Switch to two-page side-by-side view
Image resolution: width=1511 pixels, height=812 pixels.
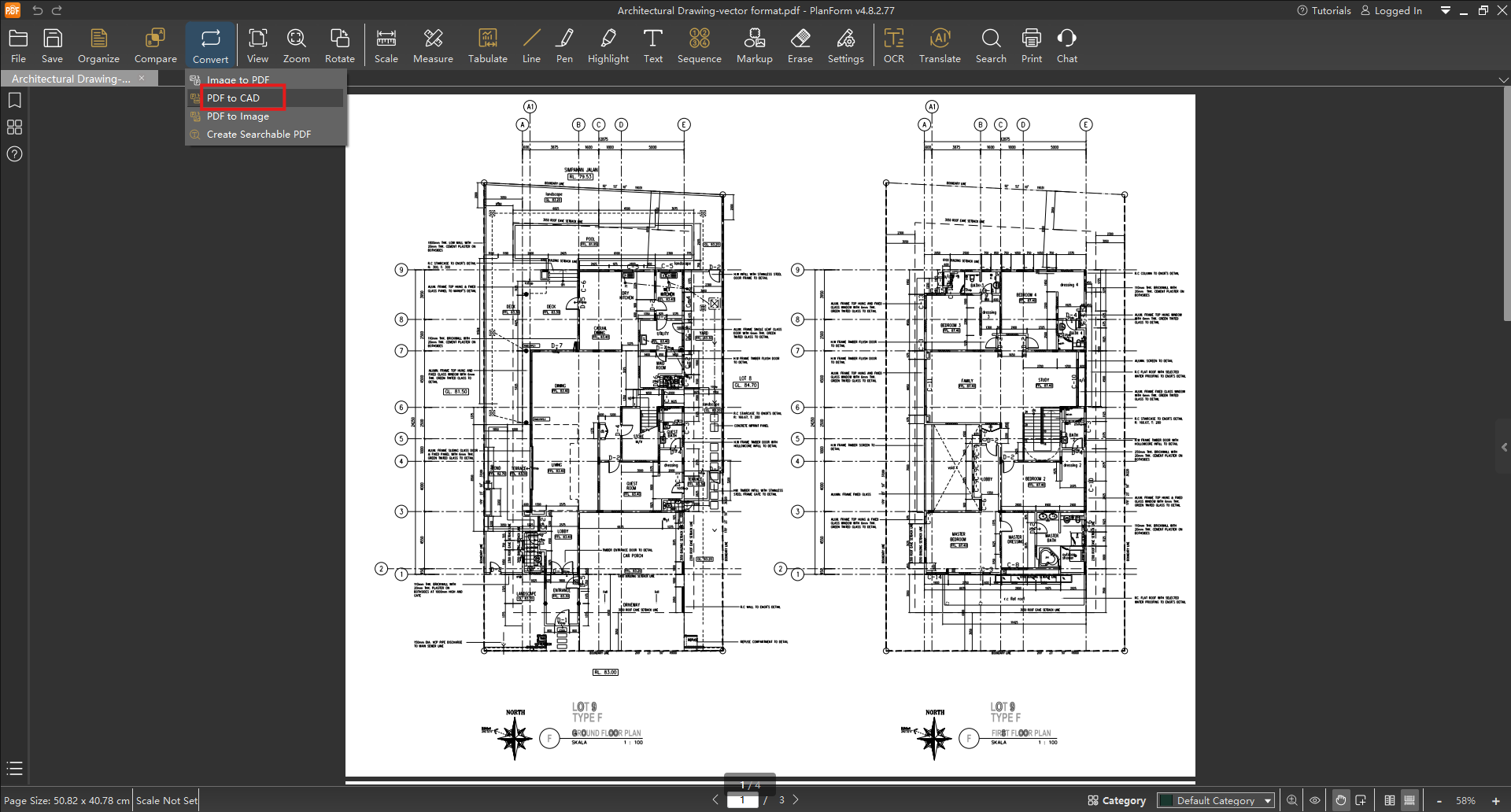click(x=1390, y=800)
